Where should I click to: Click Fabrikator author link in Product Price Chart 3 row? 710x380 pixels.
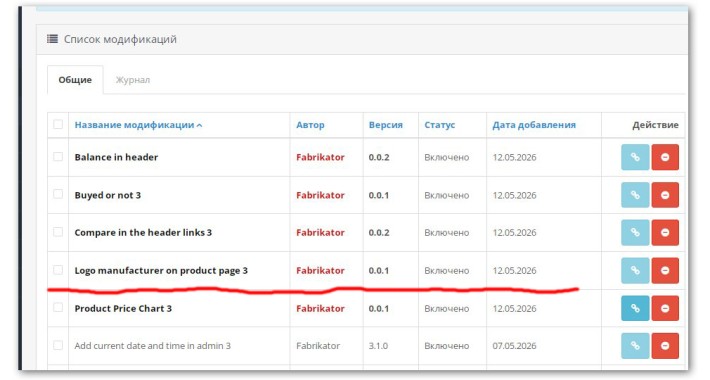(320, 308)
